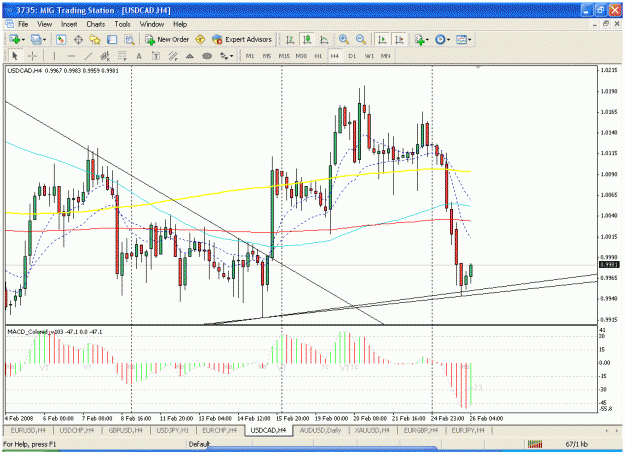Viewport: 625px width, 452px height.
Task: Open the Charts menu
Action: tap(96, 24)
